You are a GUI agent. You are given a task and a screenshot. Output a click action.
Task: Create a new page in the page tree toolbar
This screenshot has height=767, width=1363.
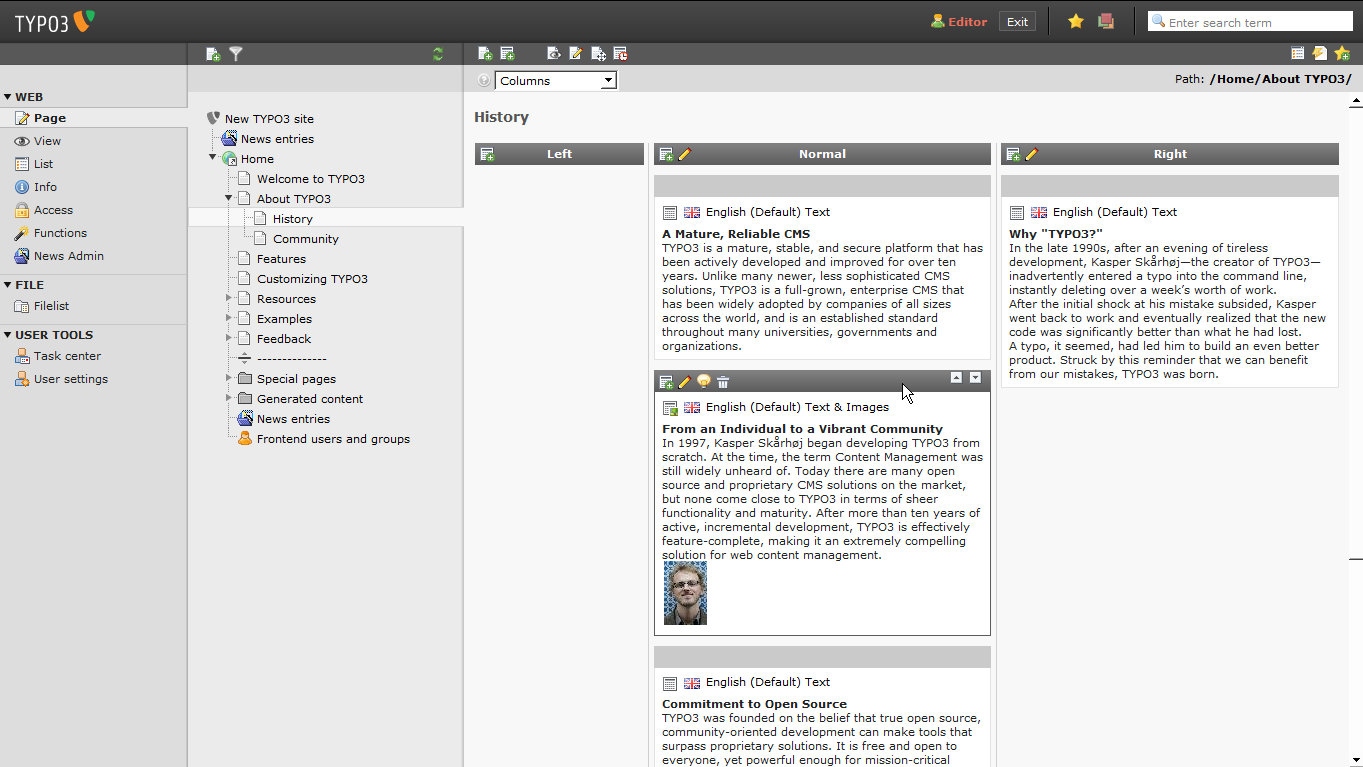click(213, 54)
